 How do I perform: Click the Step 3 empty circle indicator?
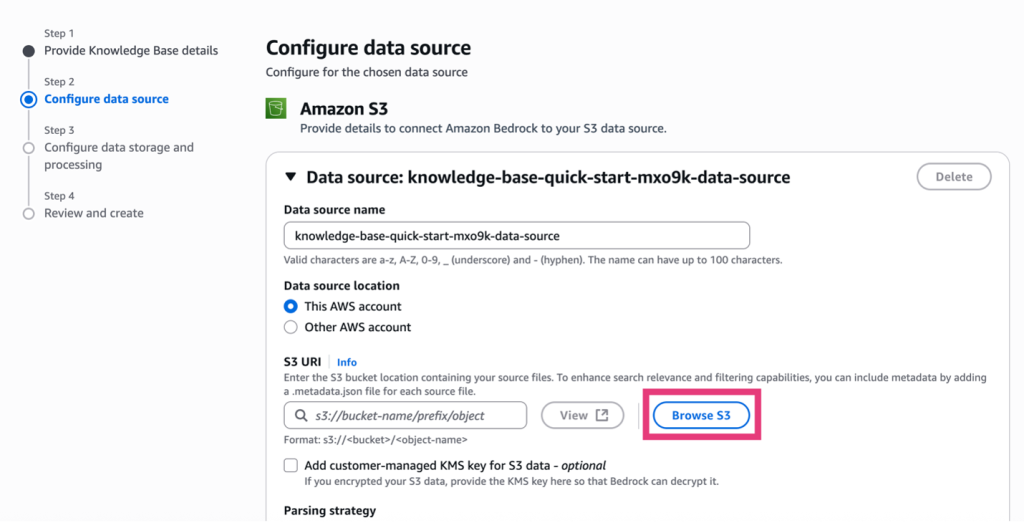click(x=29, y=148)
